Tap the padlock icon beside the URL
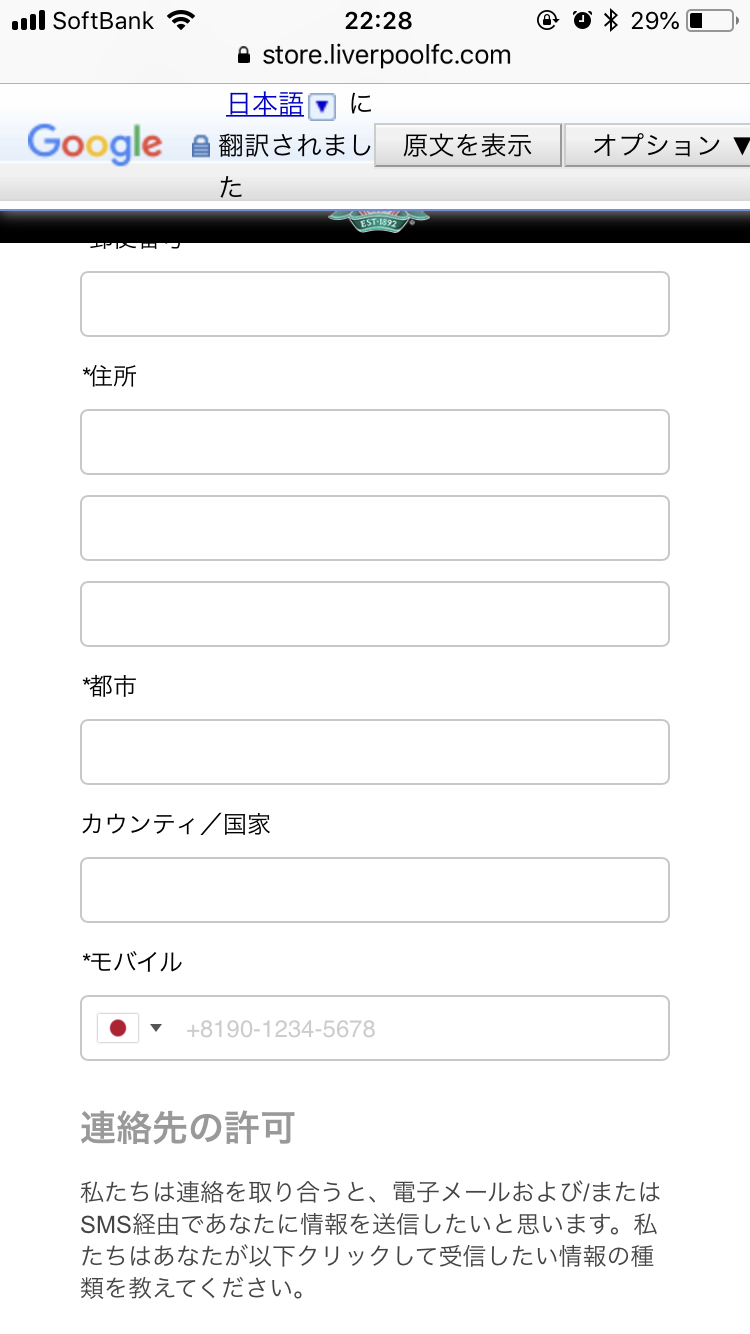Screen dimensions: 750x1334 pyautogui.click(x=242, y=54)
